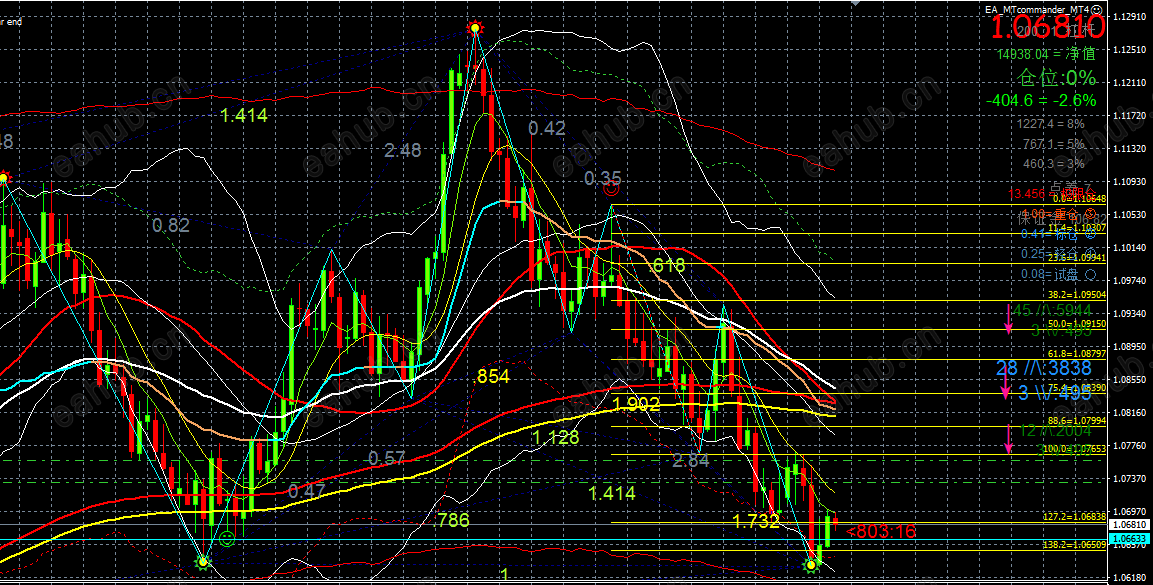Click the 0.42 ratio label on chart

point(547,129)
